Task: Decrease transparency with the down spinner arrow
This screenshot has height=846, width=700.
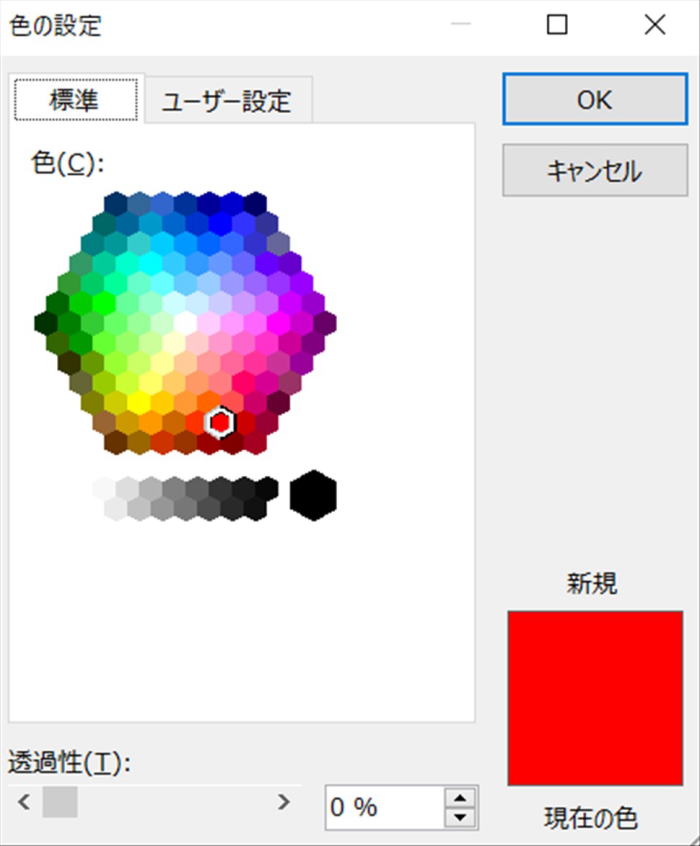Action: [x=460, y=817]
